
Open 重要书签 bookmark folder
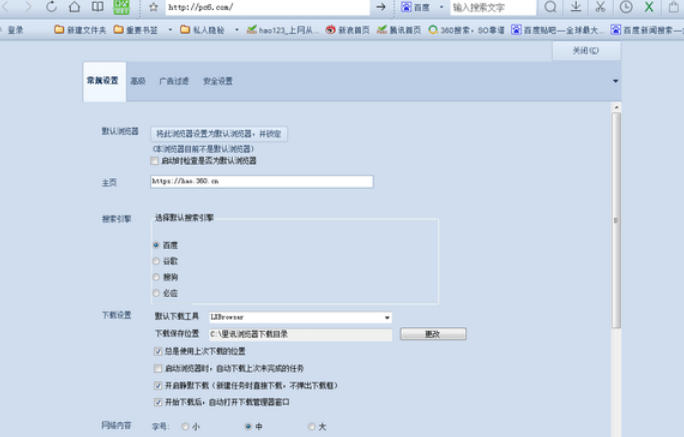136,30
